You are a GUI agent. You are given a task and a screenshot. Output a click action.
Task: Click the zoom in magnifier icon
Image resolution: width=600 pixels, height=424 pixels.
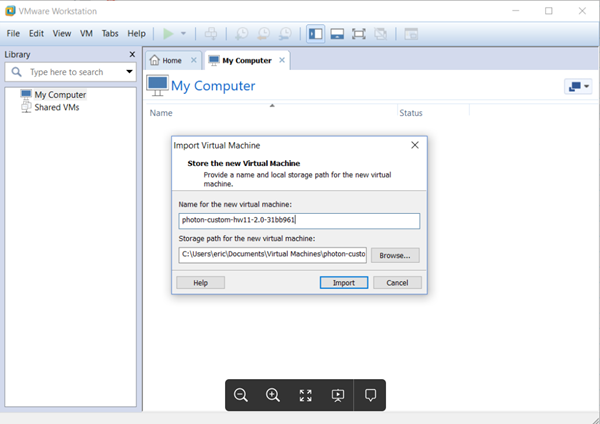pos(273,395)
